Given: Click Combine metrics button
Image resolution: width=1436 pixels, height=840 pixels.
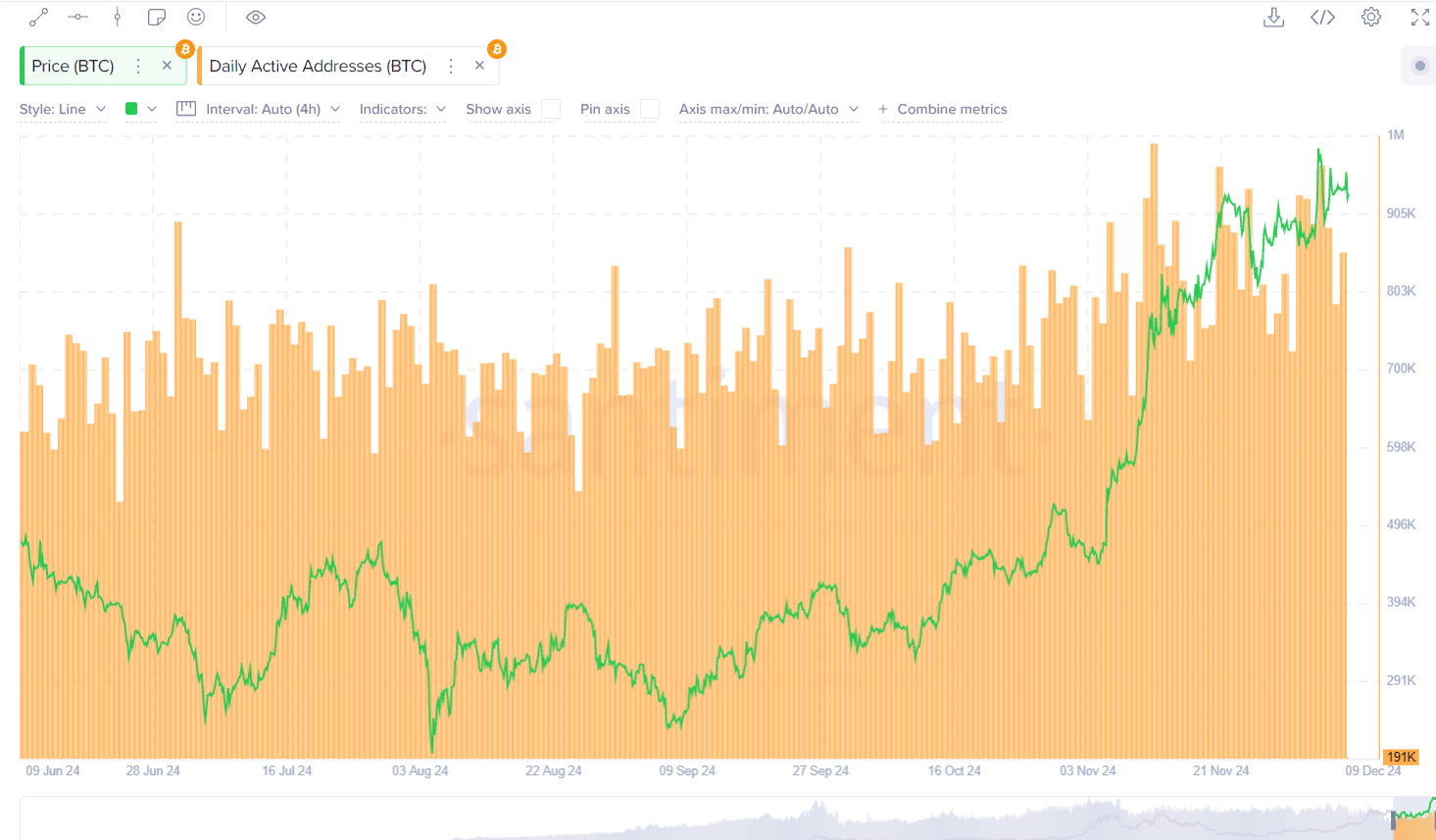Looking at the screenshot, I should pyautogui.click(x=943, y=110).
